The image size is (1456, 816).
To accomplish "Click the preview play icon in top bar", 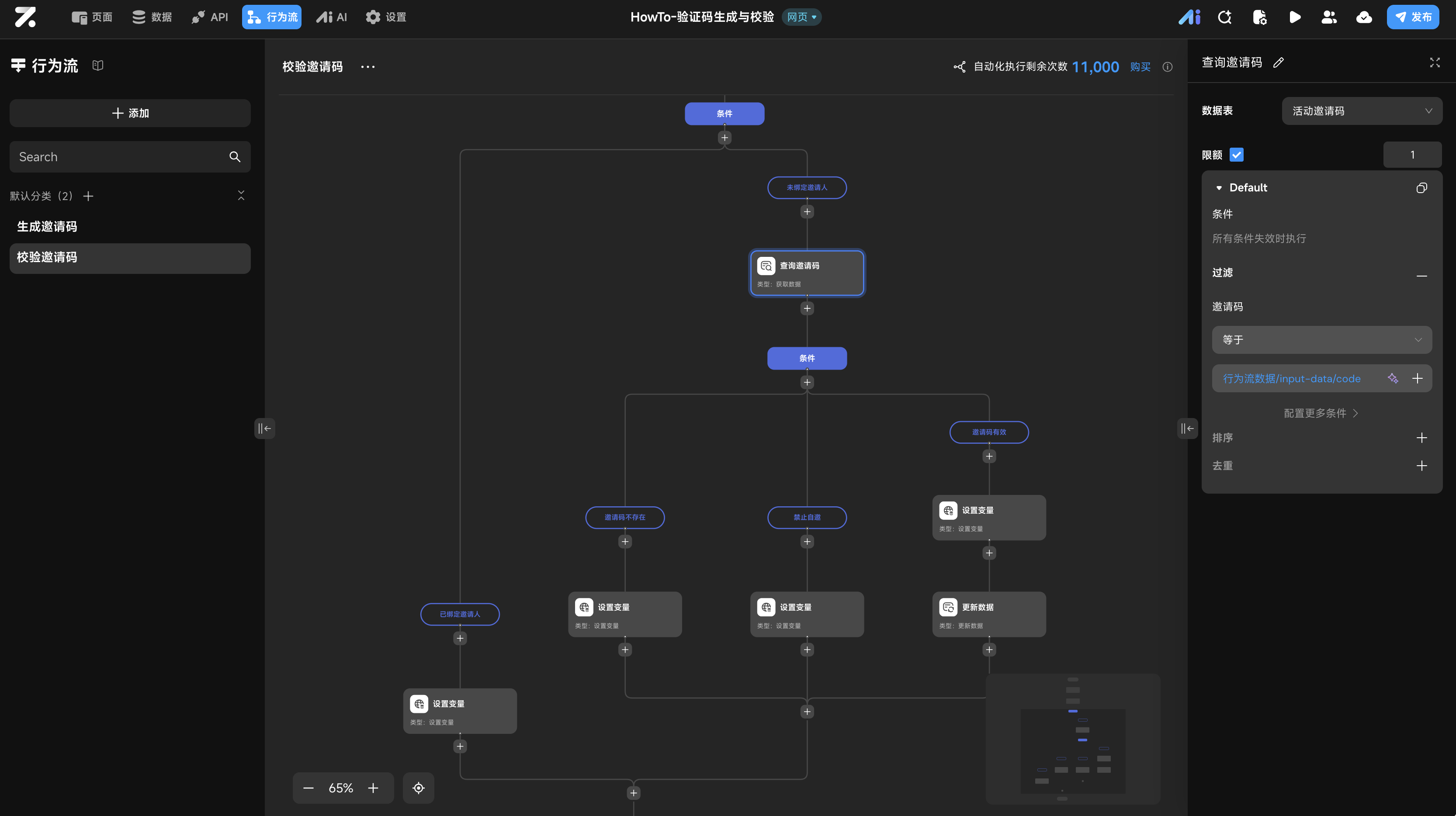I will 1294,17.
